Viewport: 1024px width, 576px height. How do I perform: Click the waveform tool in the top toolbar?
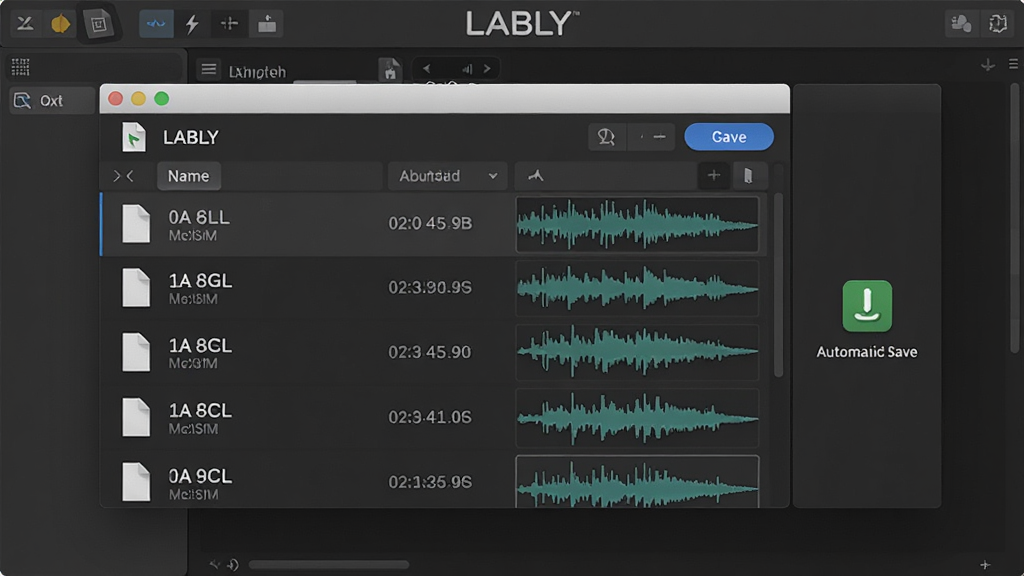[x=156, y=24]
